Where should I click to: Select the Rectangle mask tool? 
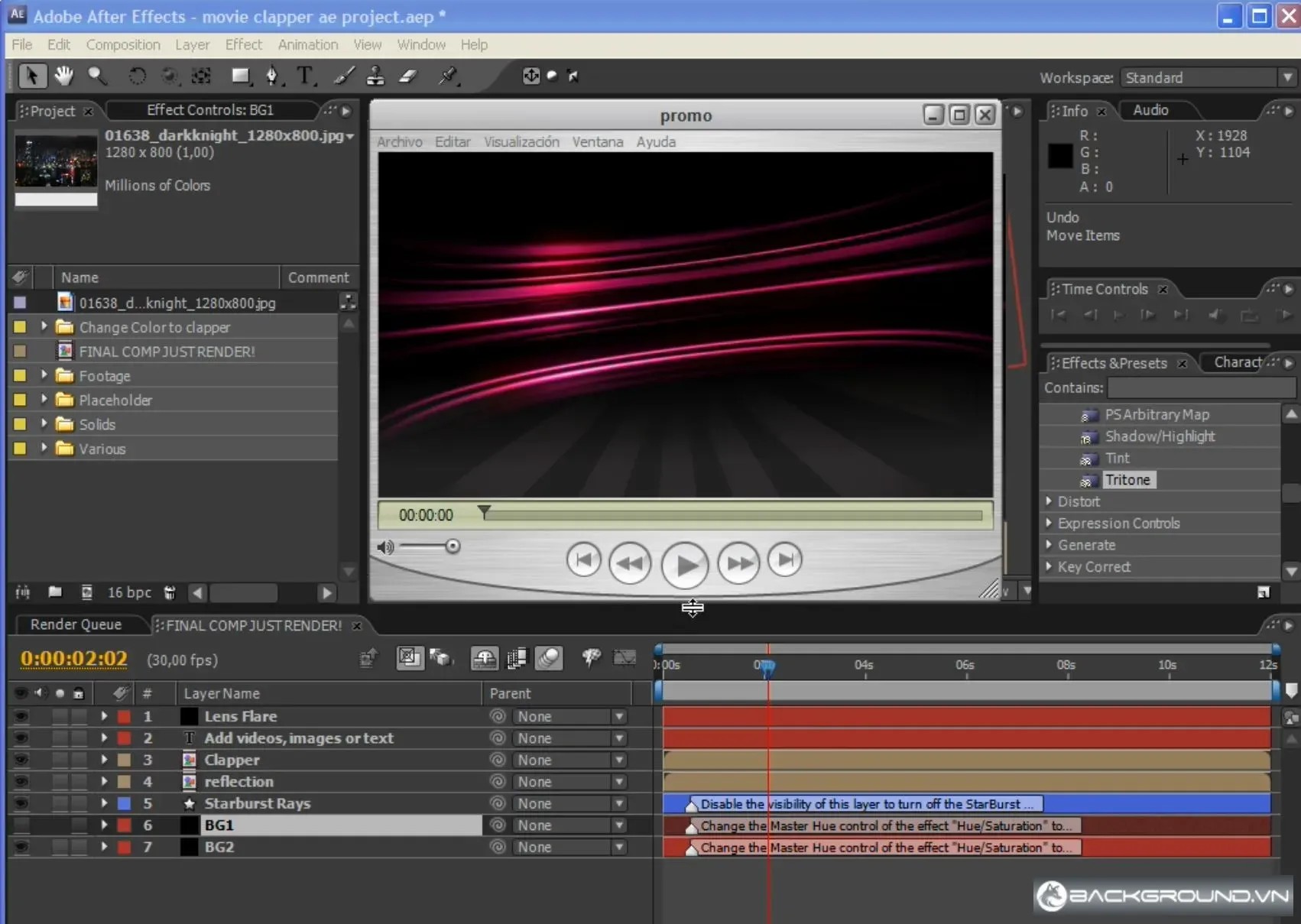[241, 76]
